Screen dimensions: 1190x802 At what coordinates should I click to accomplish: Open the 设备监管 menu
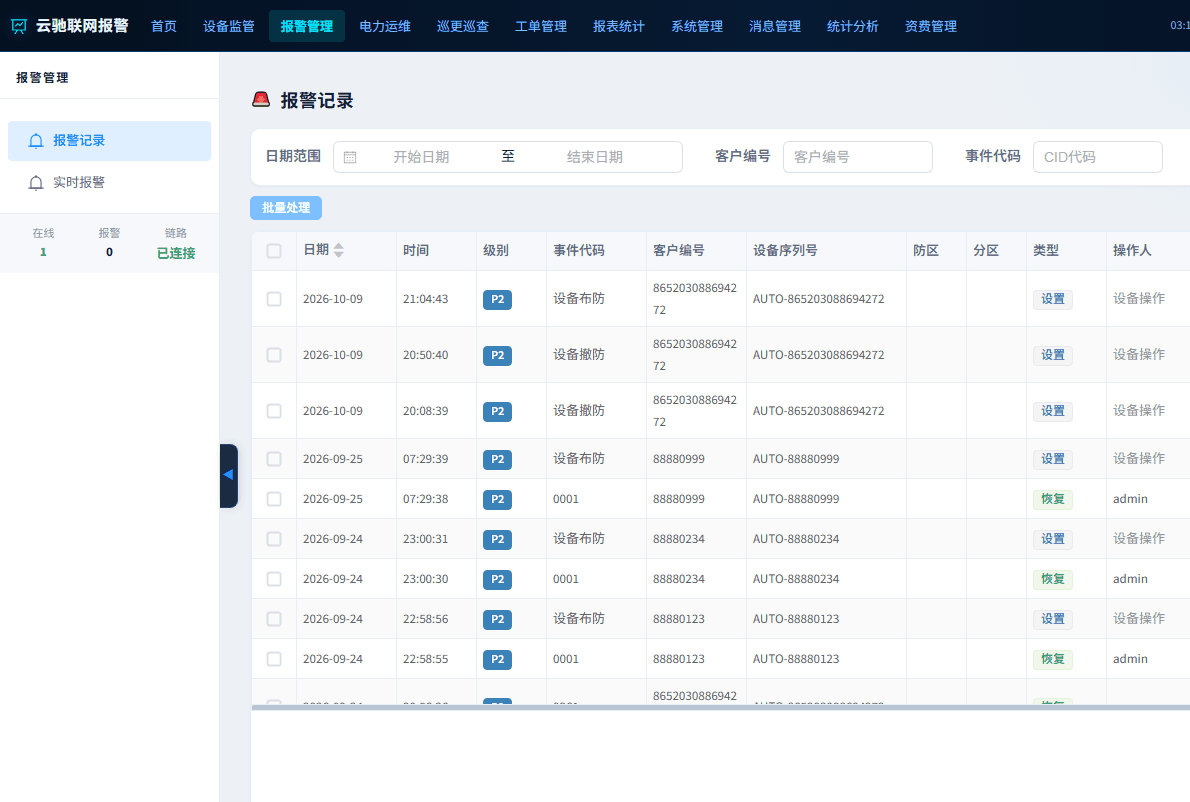(x=228, y=27)
